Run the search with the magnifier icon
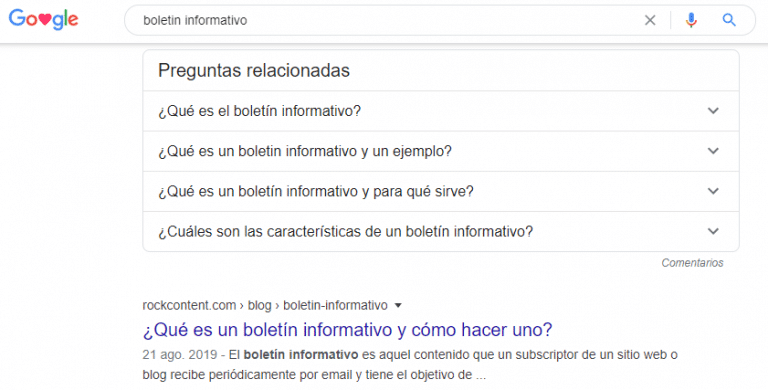The image size is (768, 390). [x=729, y=20]
